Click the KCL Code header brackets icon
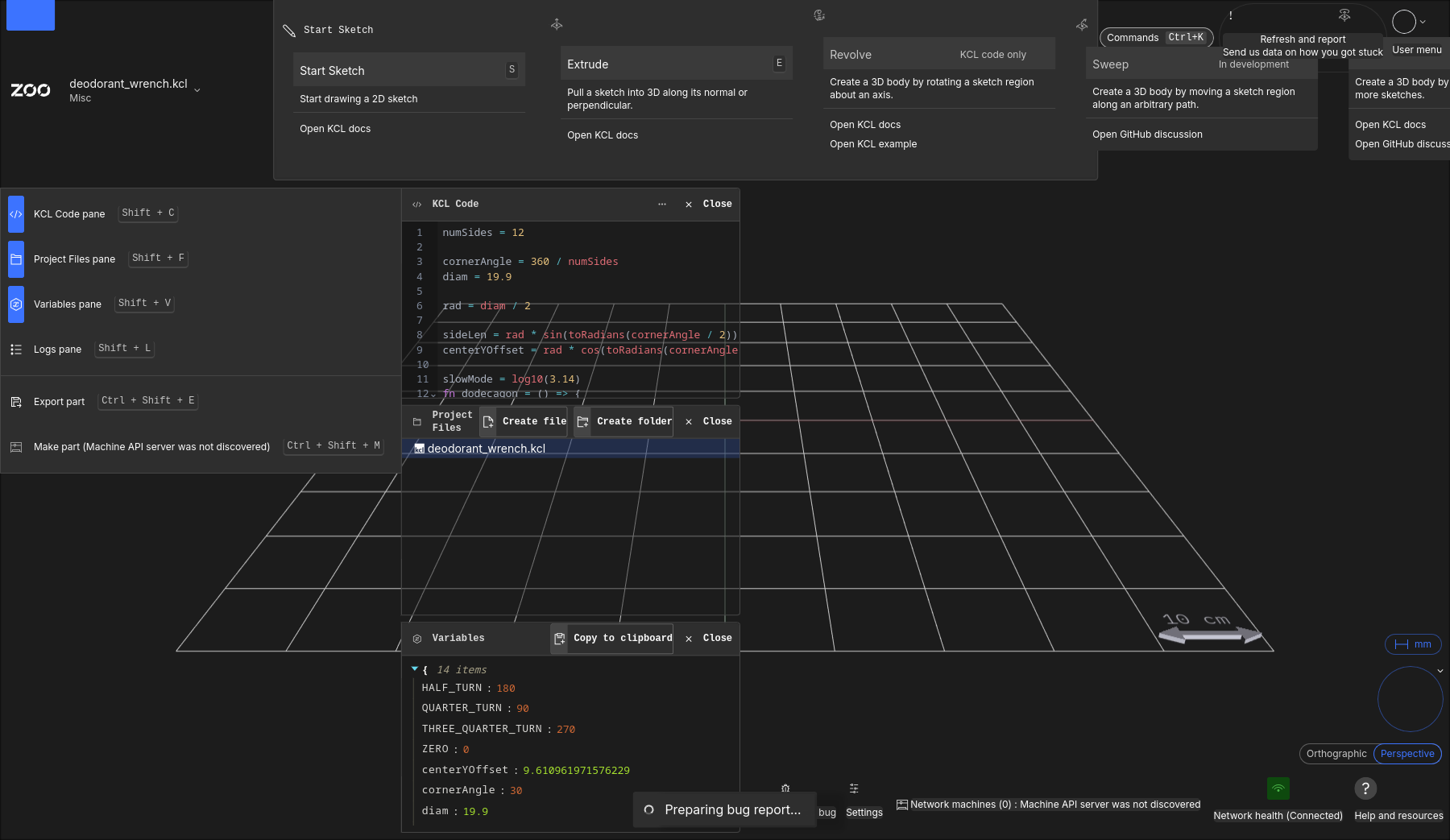 click(416, 205)
